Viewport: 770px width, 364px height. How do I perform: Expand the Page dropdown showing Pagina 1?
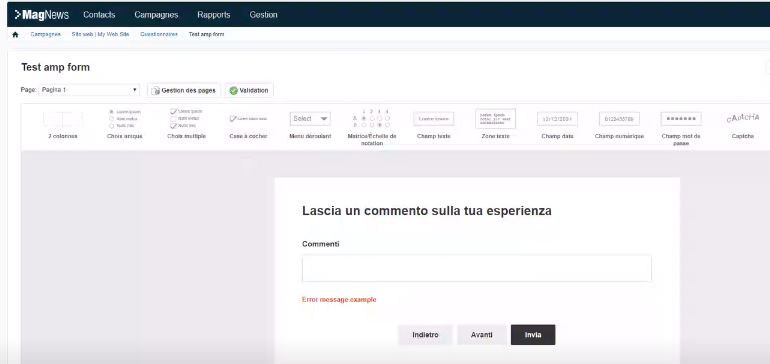coord(89,90)
